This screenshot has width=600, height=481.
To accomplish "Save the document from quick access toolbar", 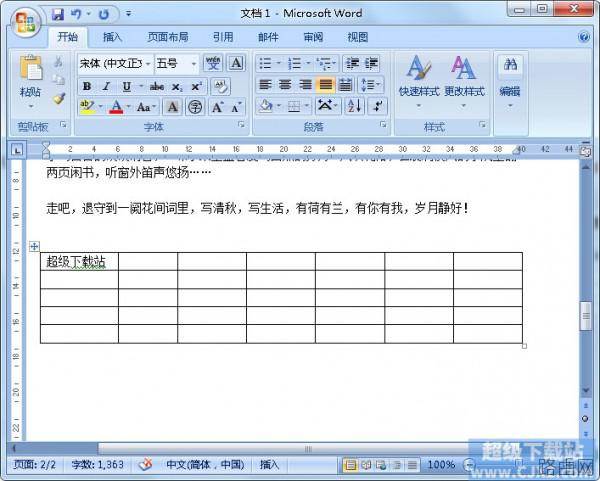I will point(58,15).
